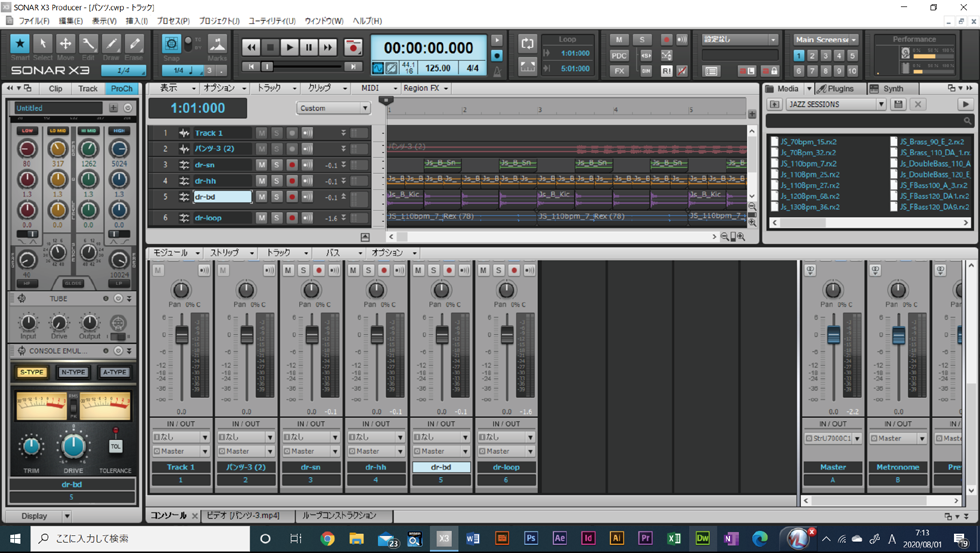Image resolution: width=980 pixels, height=553 pixels.
Task: Open the Region FX menu
Action: tap(426, 88)
